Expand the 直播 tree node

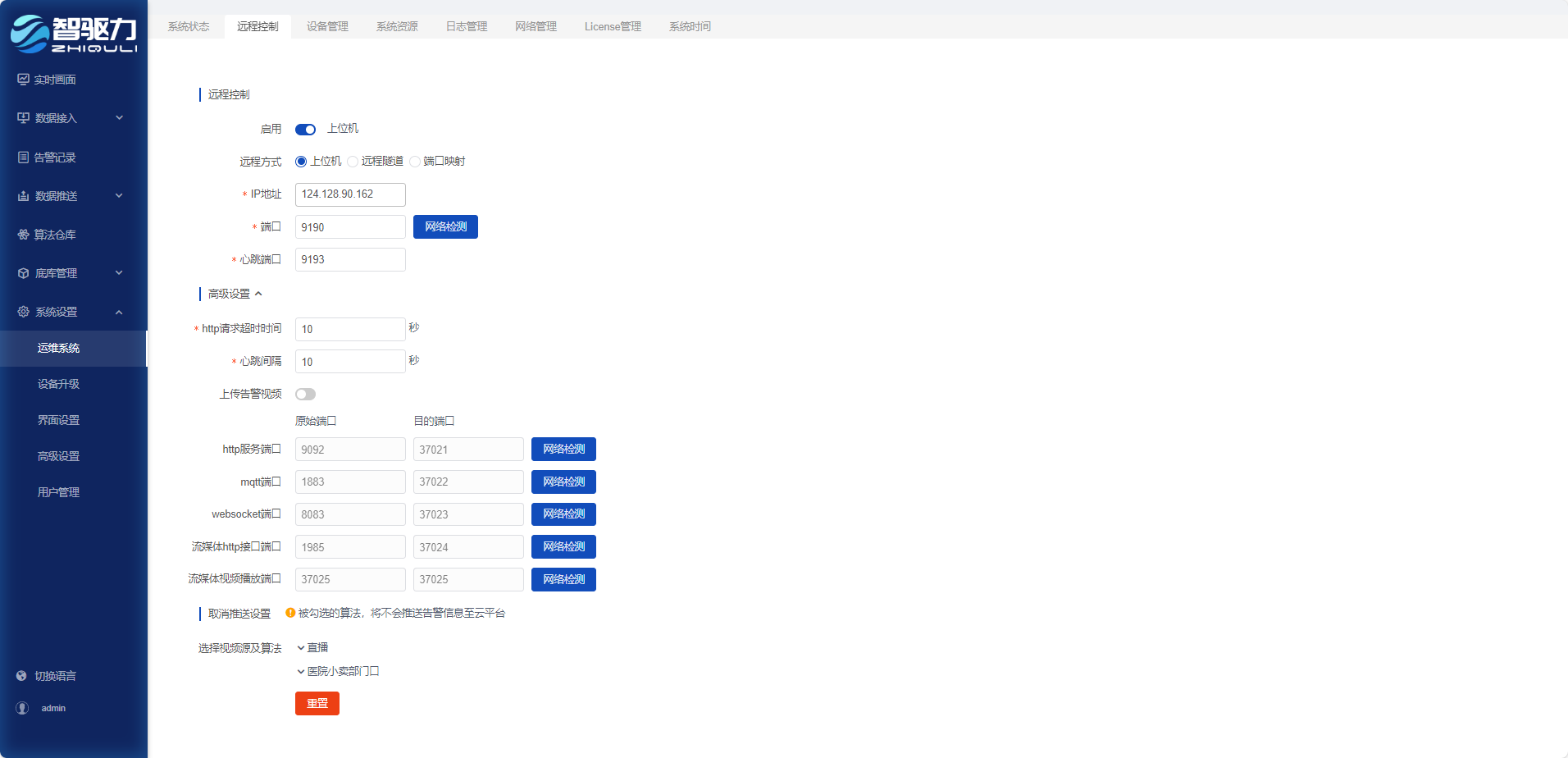click(301, 648)
